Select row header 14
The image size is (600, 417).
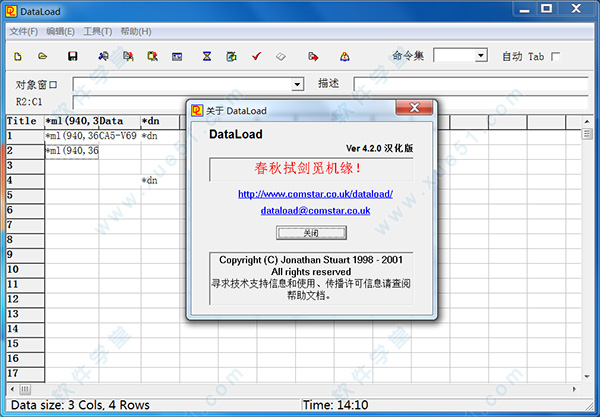pyautogui.click(x=25, y=329)
